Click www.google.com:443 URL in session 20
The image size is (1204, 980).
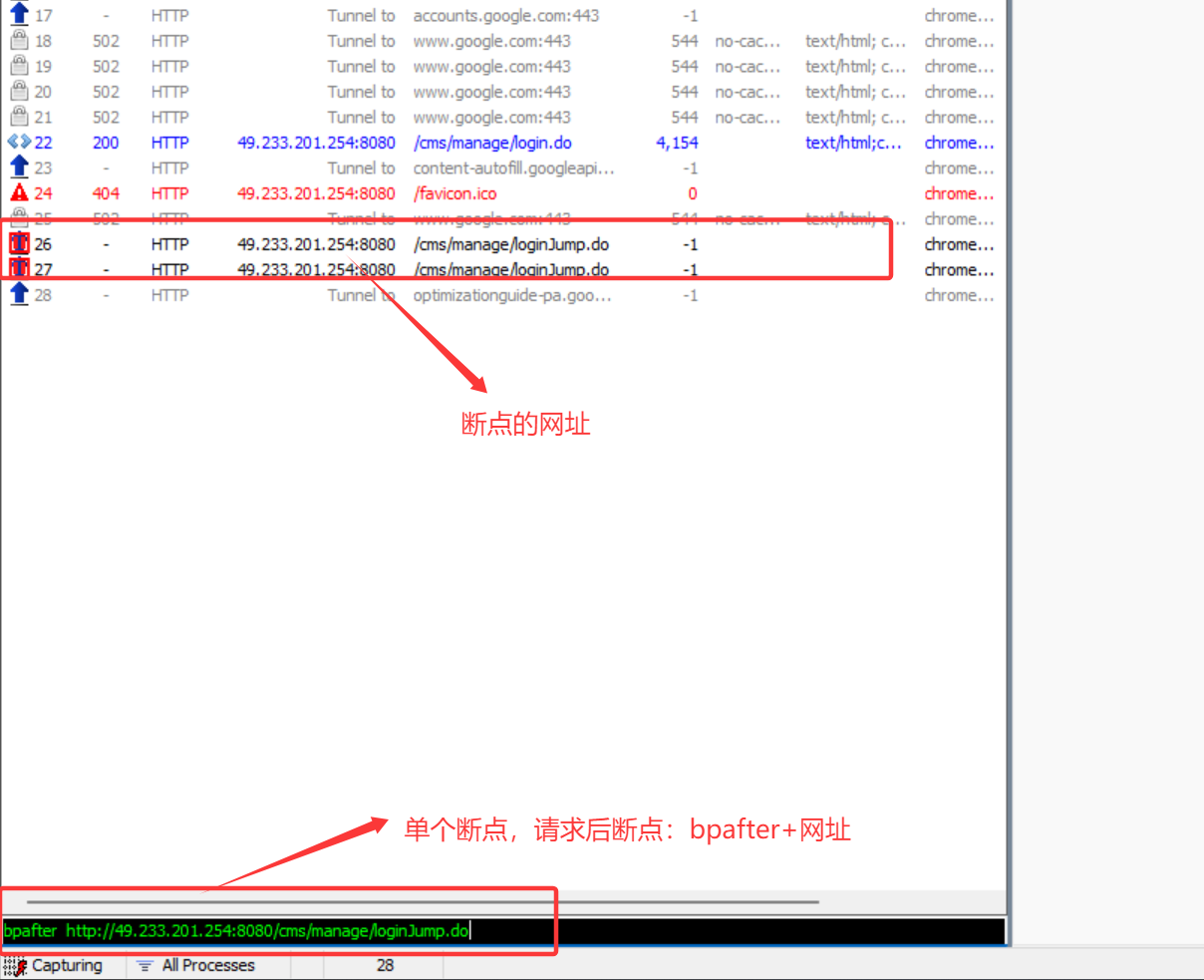click(x=491, y=92)
